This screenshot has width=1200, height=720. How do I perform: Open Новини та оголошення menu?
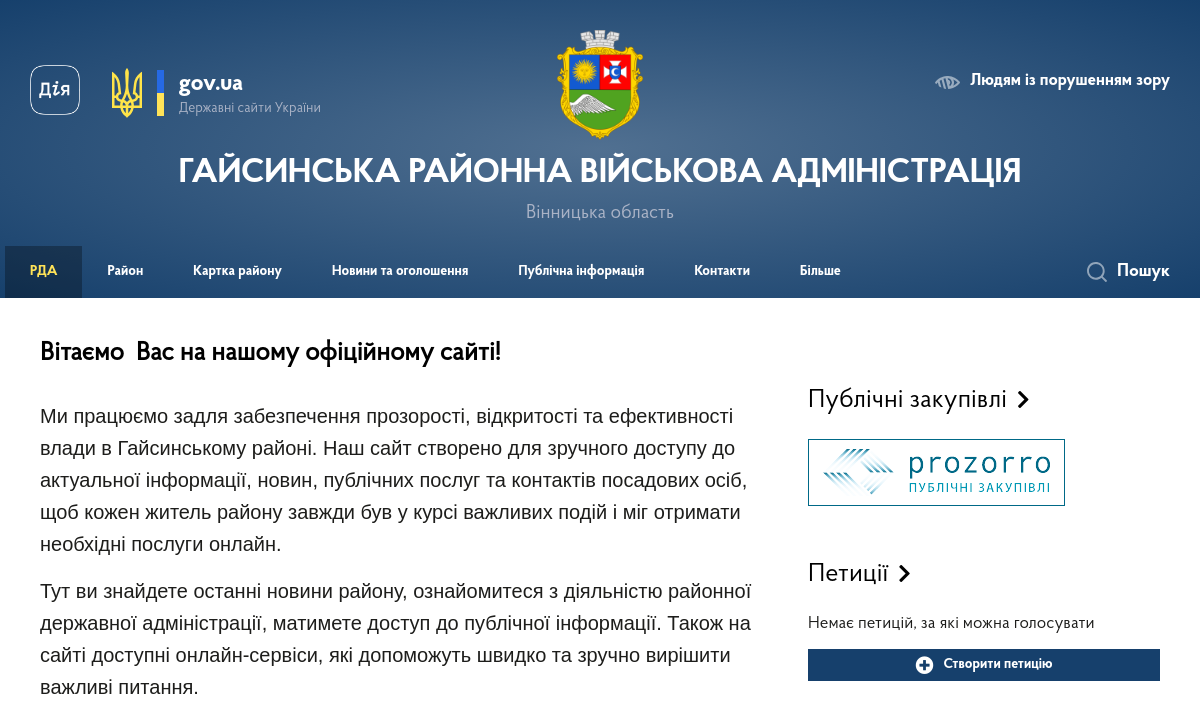(400, 271)
